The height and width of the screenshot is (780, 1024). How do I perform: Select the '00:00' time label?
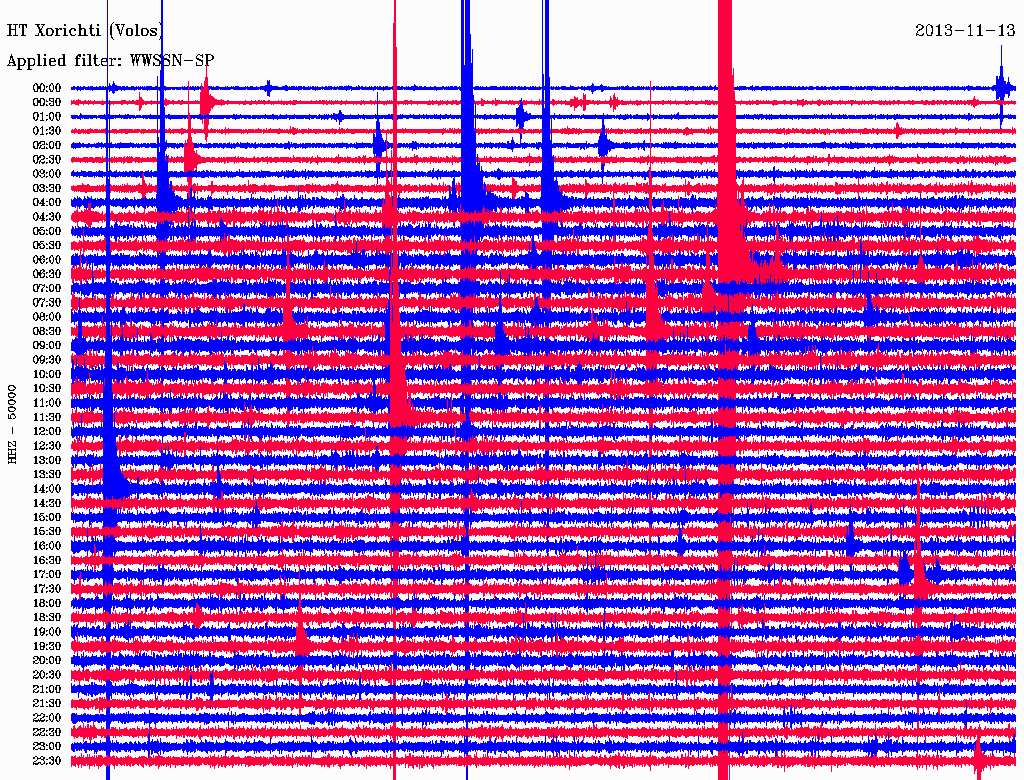pyautogui.click(x=47, y=88)
